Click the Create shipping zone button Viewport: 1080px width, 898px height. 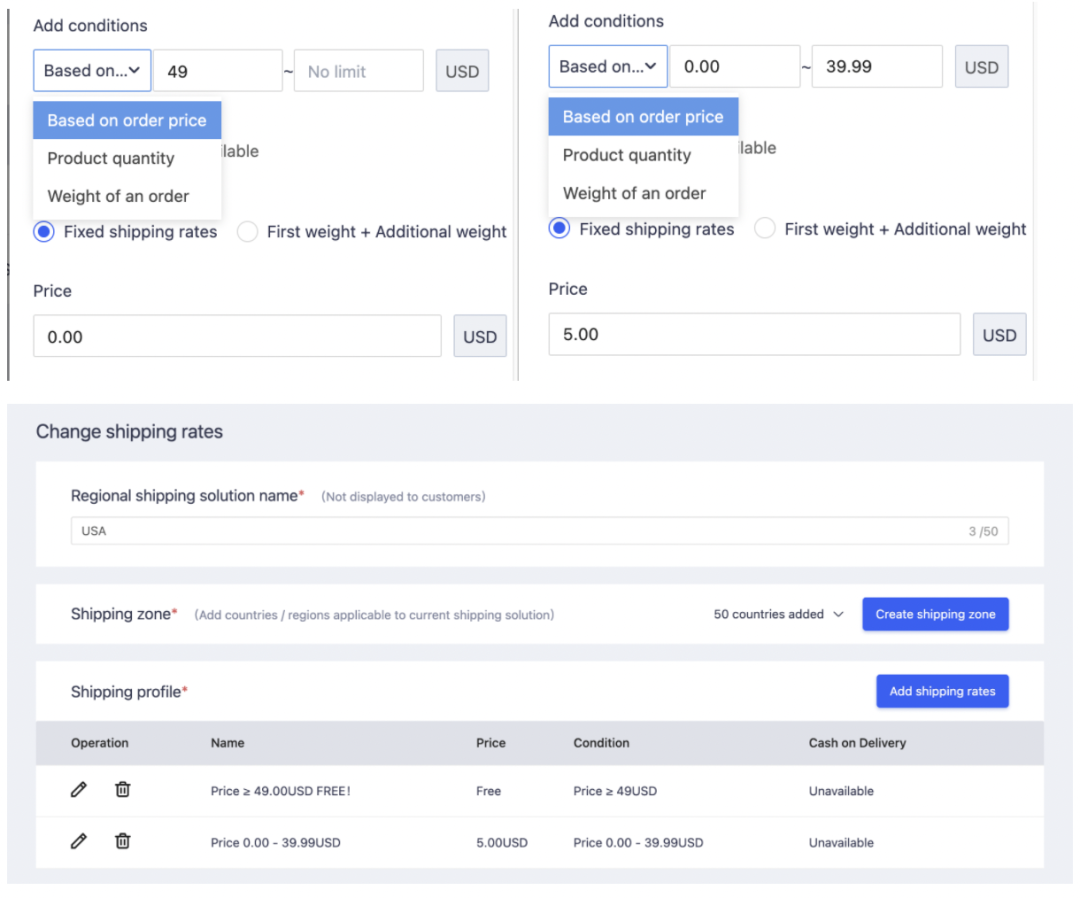(935, 614)
